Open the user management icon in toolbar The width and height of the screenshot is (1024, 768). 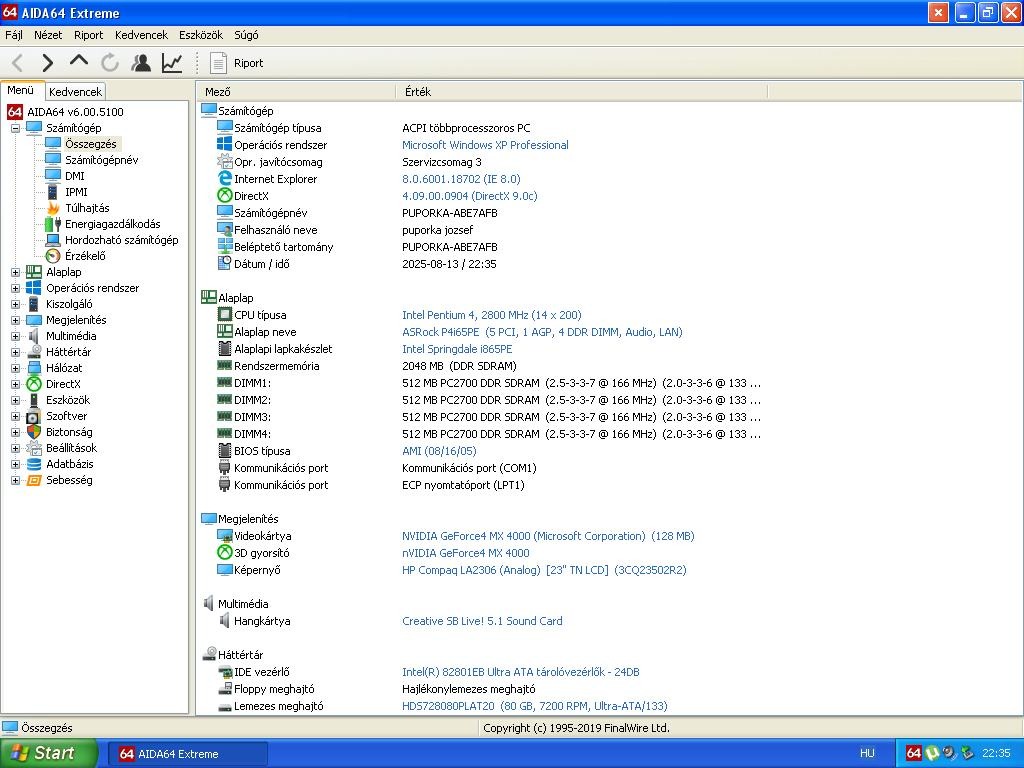point(140,63)
